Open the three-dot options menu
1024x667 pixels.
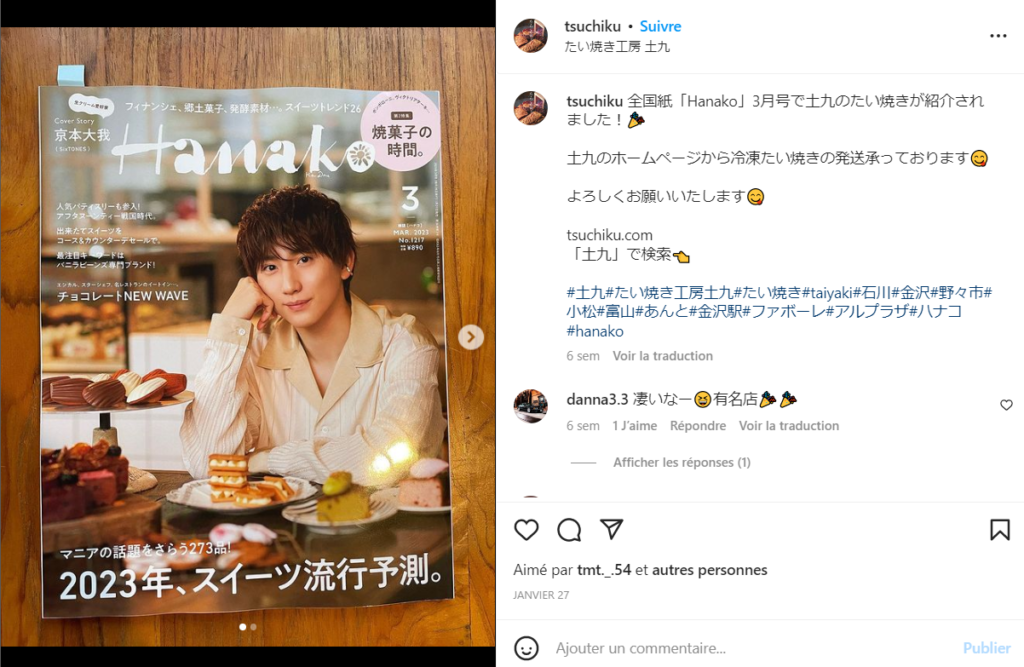click(998, 36)
